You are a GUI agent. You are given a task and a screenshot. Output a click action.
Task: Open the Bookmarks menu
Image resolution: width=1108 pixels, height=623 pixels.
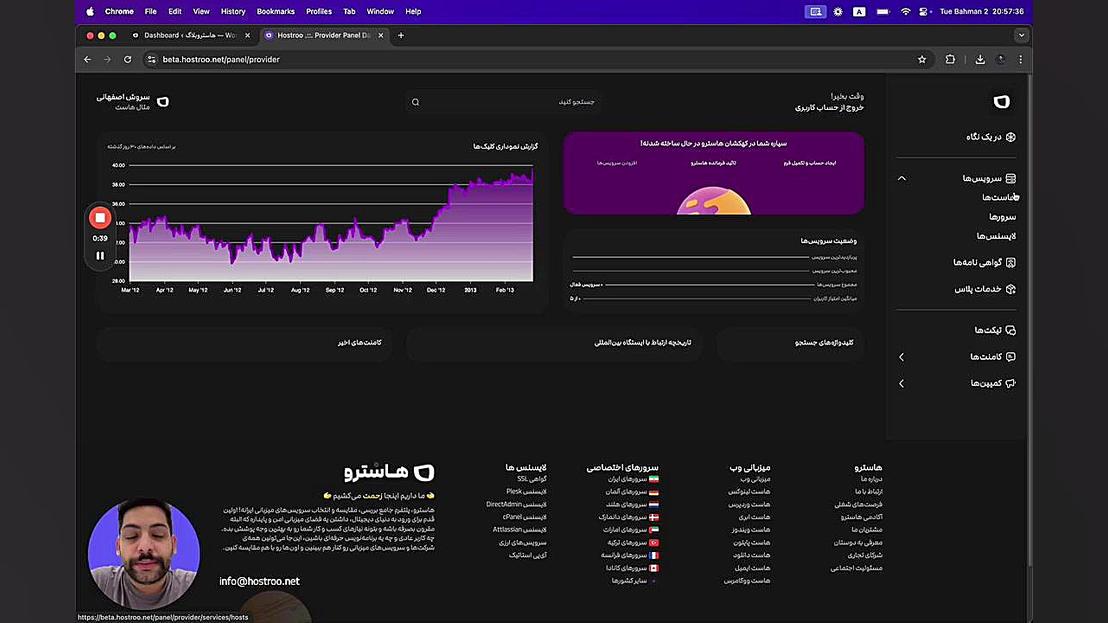276,11
